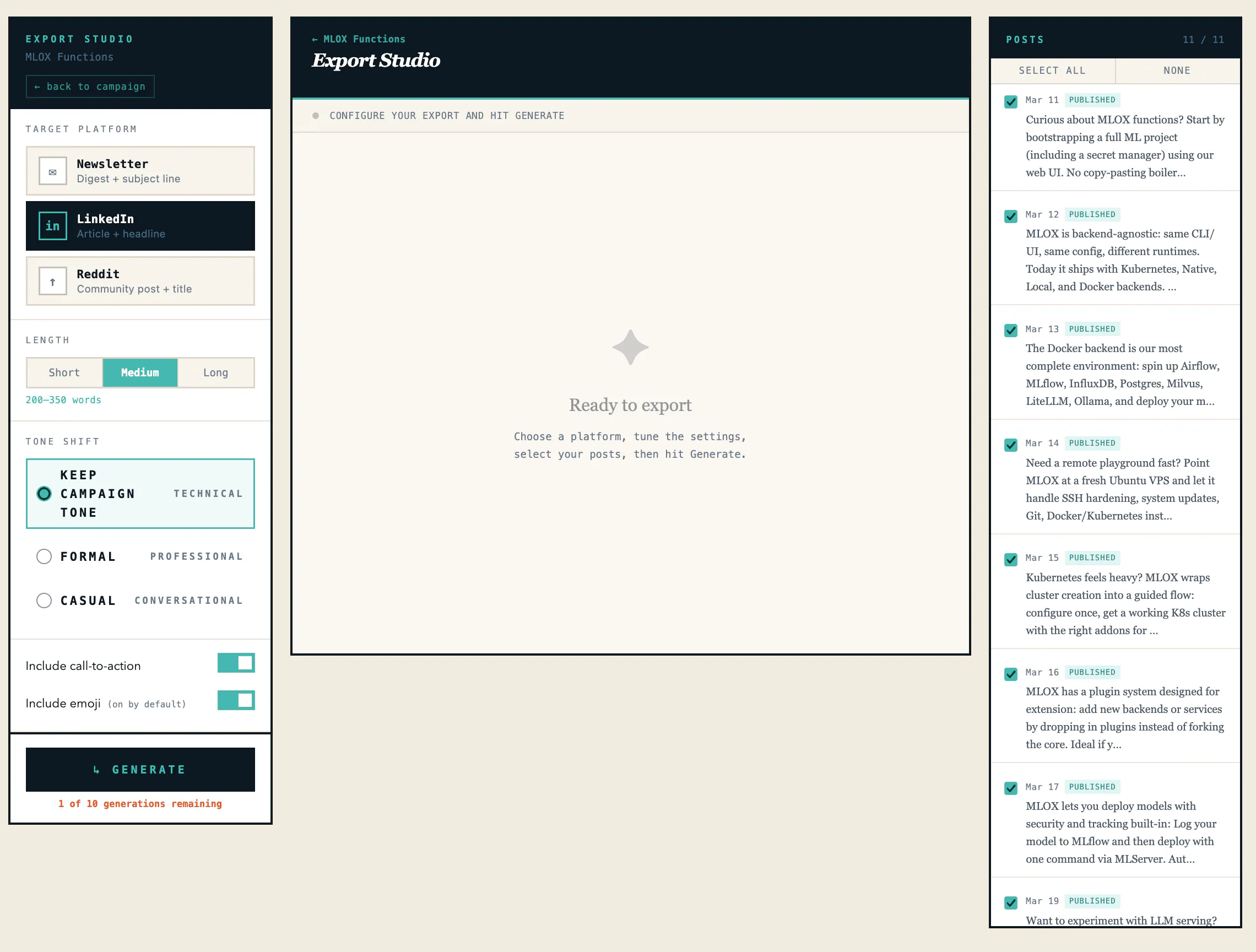The height and width of the screenshot is (952, 1256).
Task: Uncheck the Mar 16 post checkbox
Action: point(1011,674)
